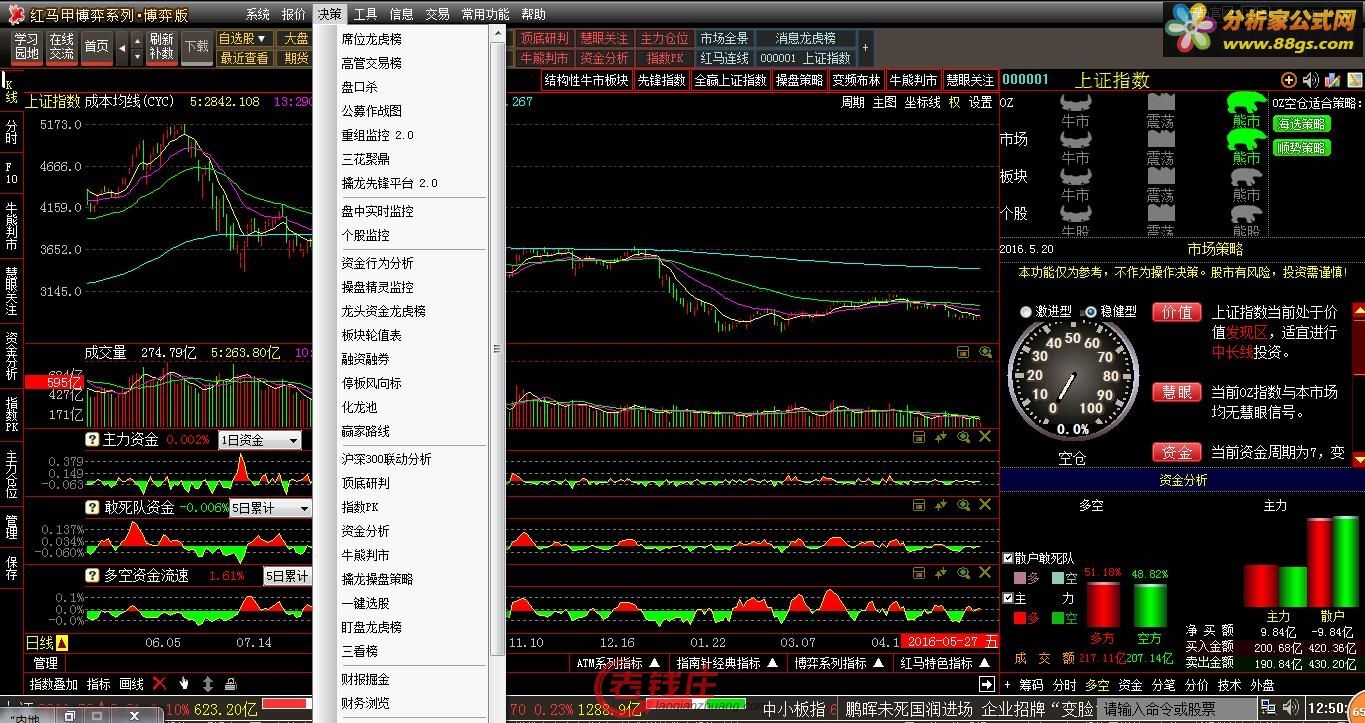
Task: Switch to the 筹码 bottom tab
Action: 1031,685
